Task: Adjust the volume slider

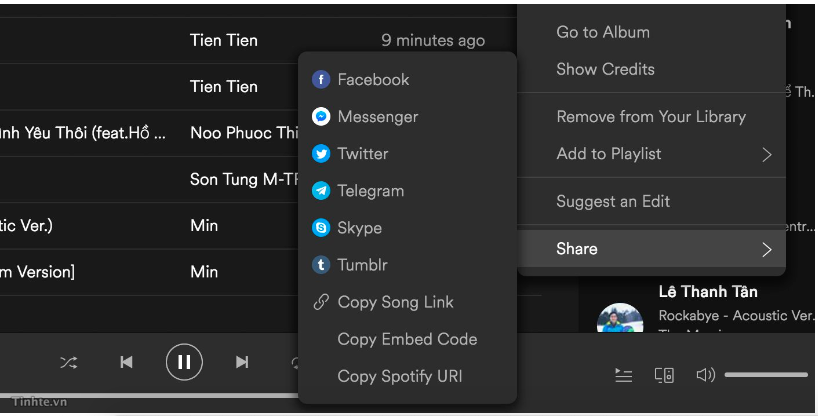Action: (766, 375)
